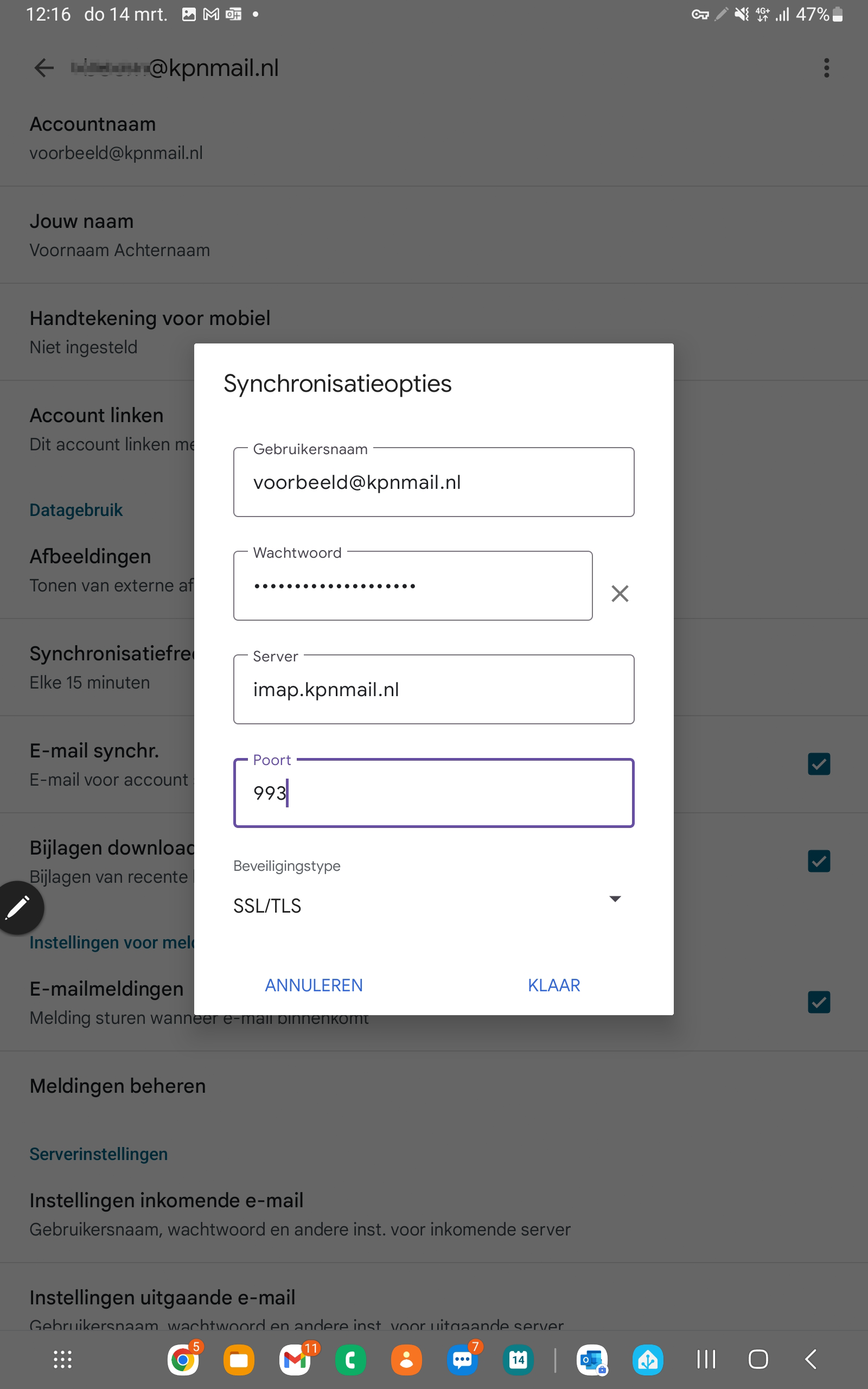Disable E-mailmeldingen notifications
868x1389 pixels.
point(819,1002)
